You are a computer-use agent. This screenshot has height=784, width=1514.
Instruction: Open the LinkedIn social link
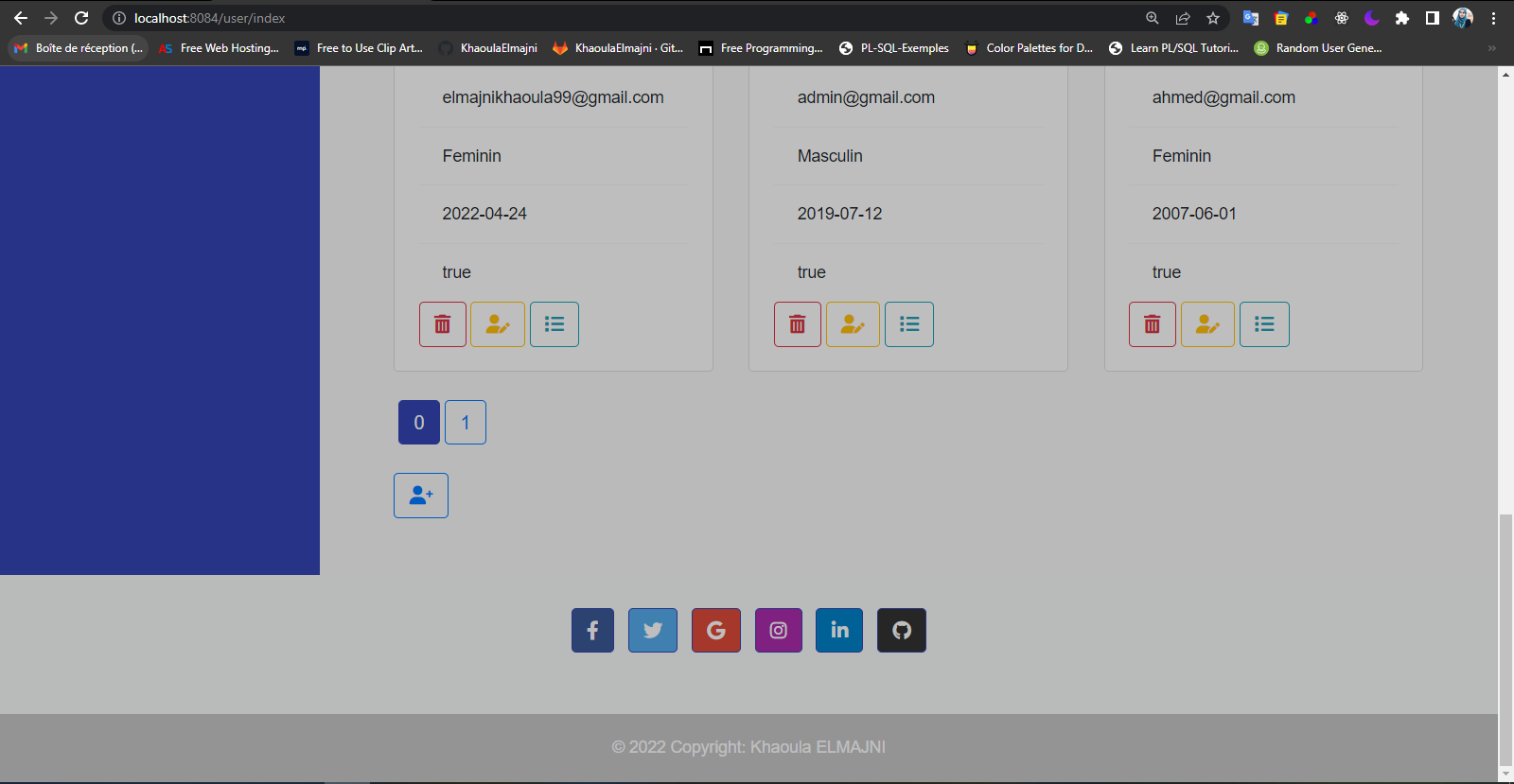(x=839, y=630)
